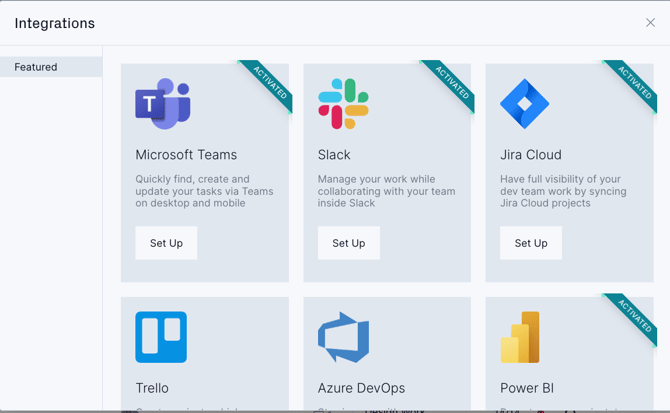The height and width of the screenshot is (413, 670).
Task: Click the Trello card title
Action: (152, 388)
